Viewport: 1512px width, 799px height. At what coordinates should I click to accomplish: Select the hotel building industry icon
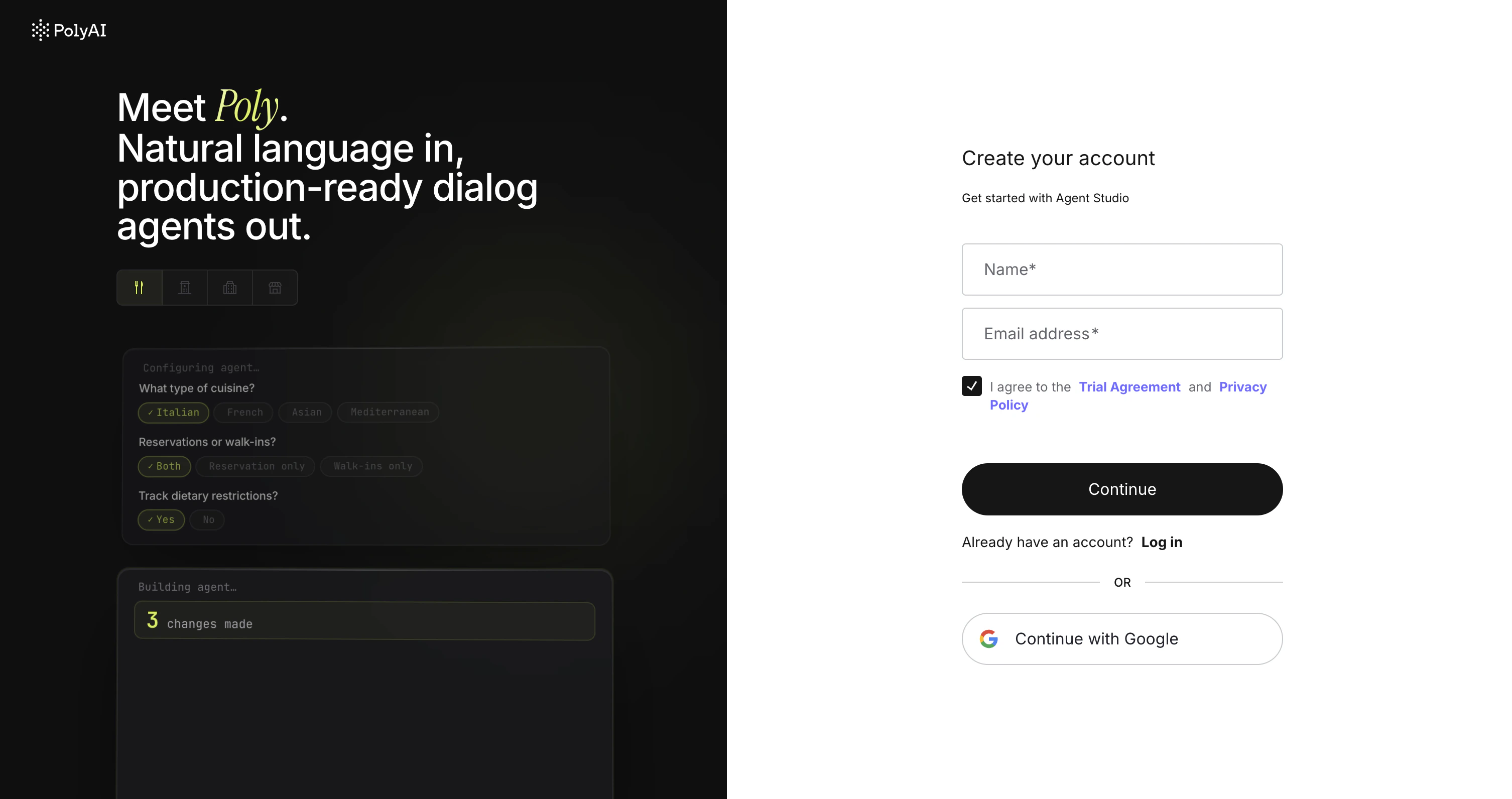coord(184,288)
